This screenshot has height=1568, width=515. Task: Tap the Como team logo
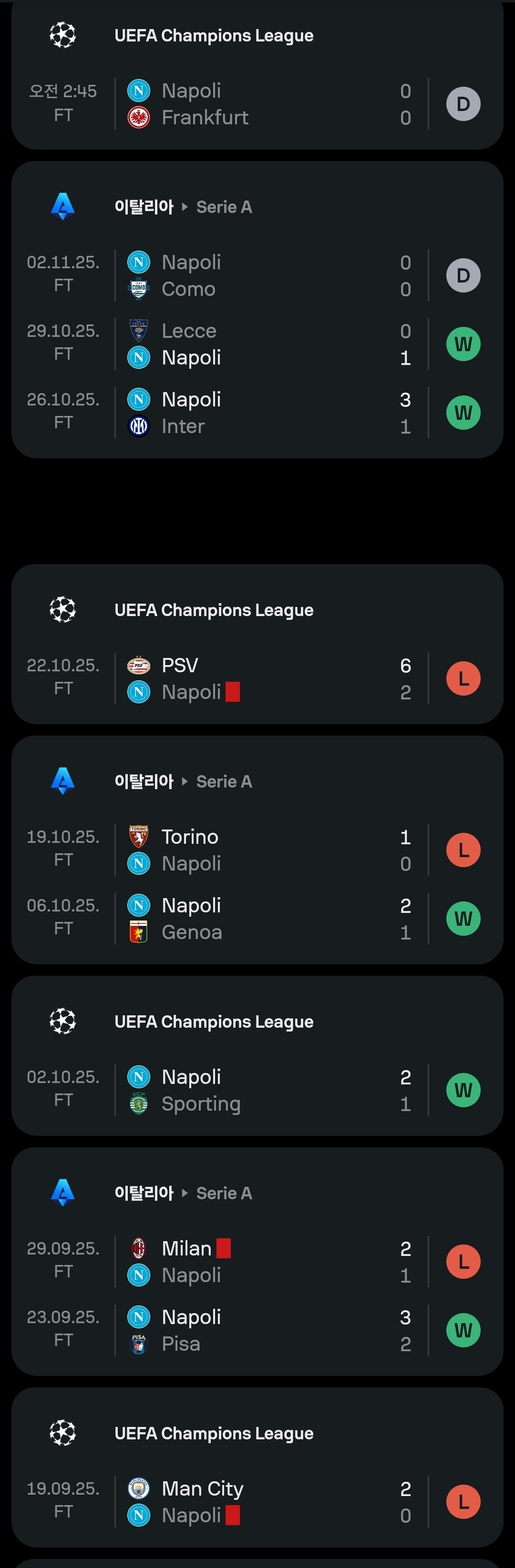click(138, 289)
